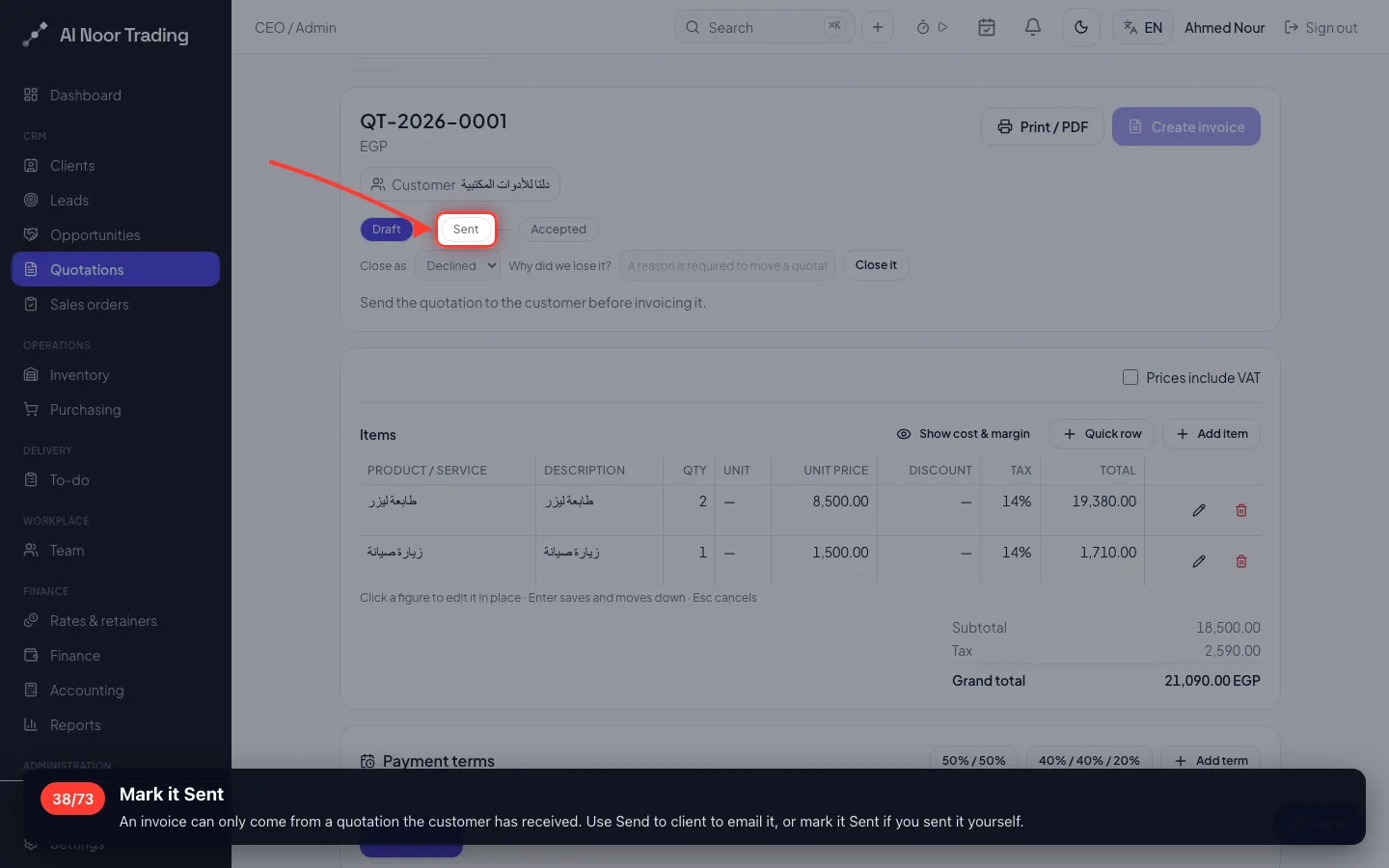The image size is (1389, 868).
Task: Open Rates & retainers in sidebar
Action: [x=116, y=621]
